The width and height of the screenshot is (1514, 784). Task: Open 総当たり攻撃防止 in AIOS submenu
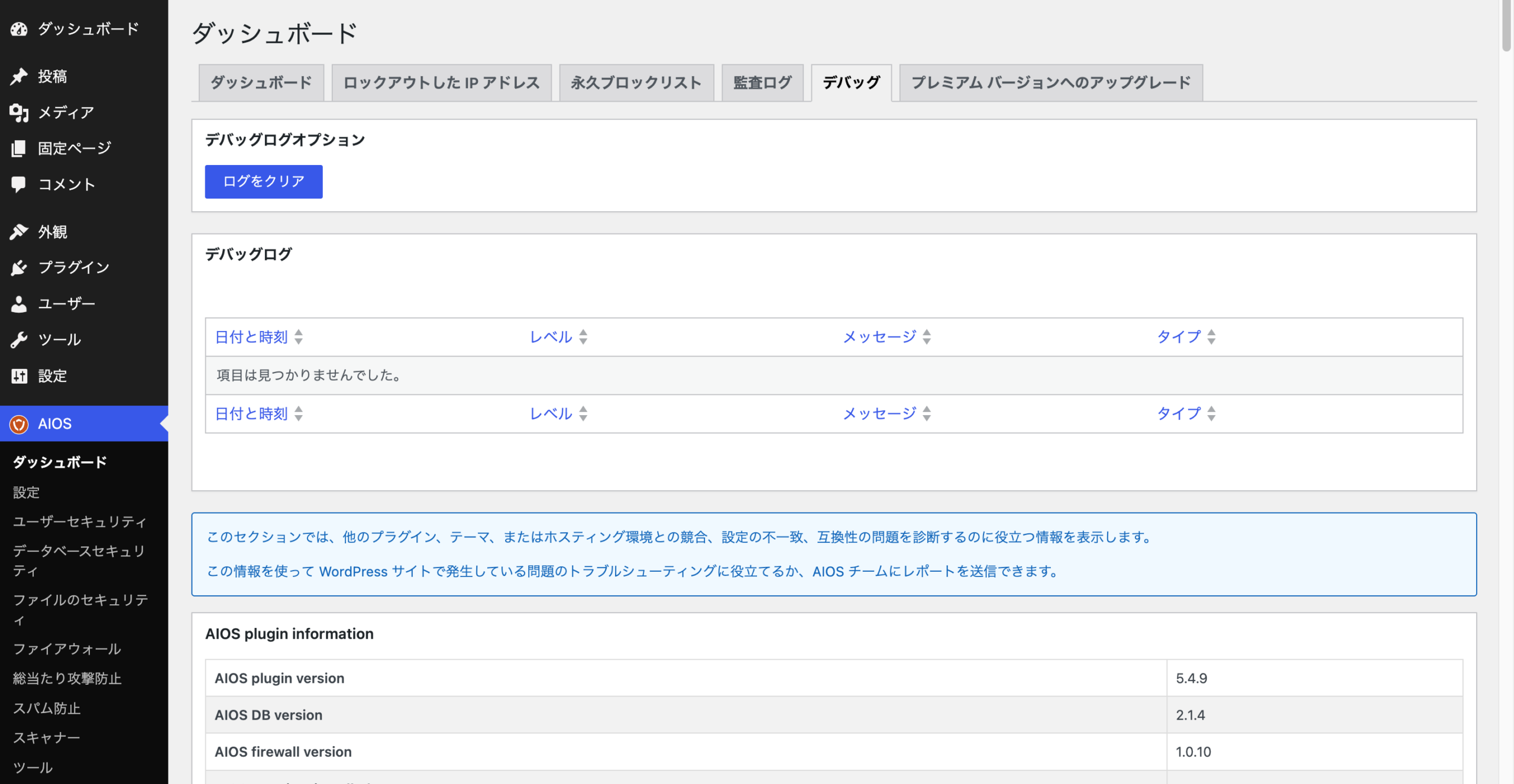click(x=67, y=679)
